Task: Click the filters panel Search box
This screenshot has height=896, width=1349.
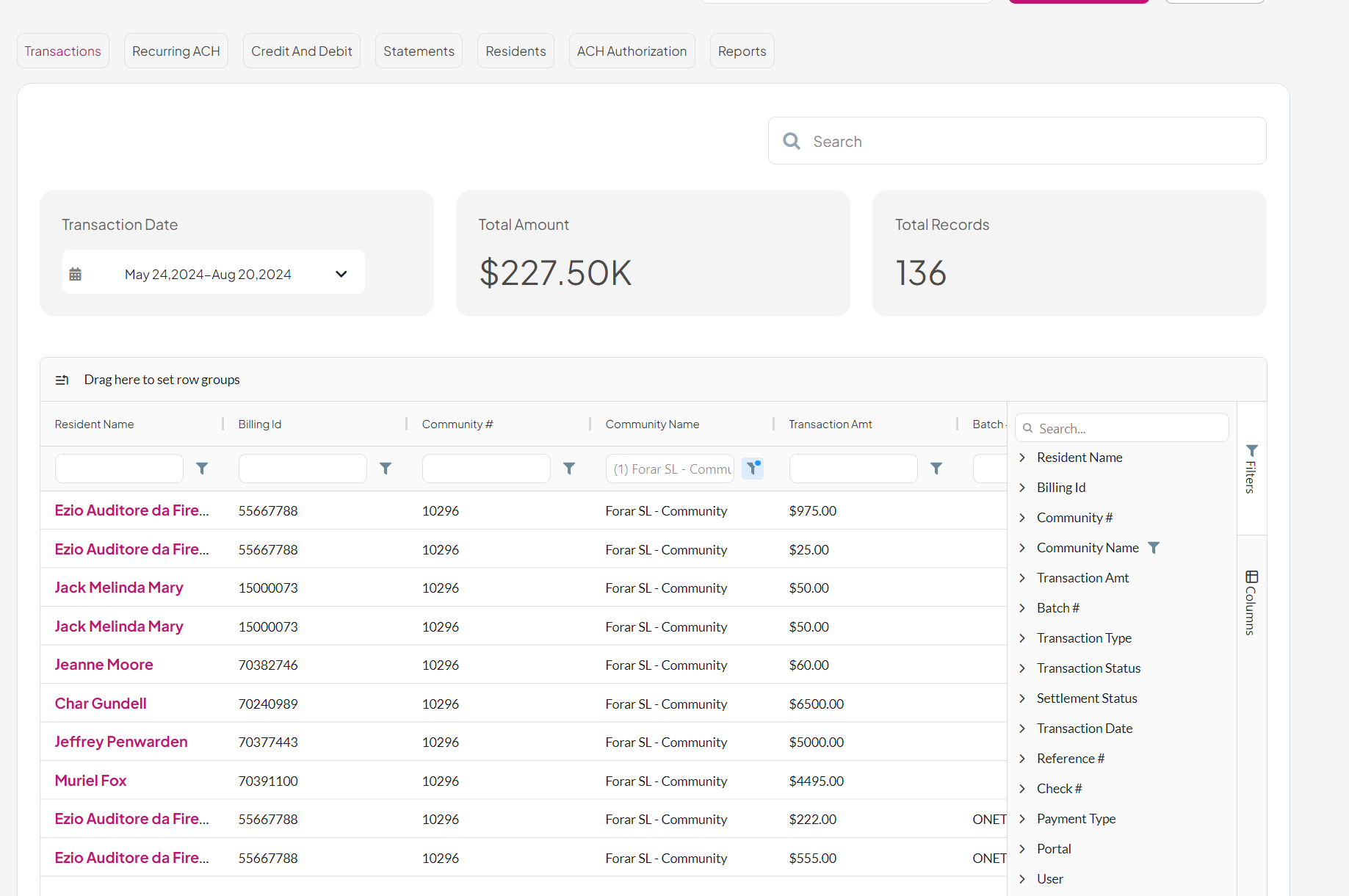Action: 1121,428
